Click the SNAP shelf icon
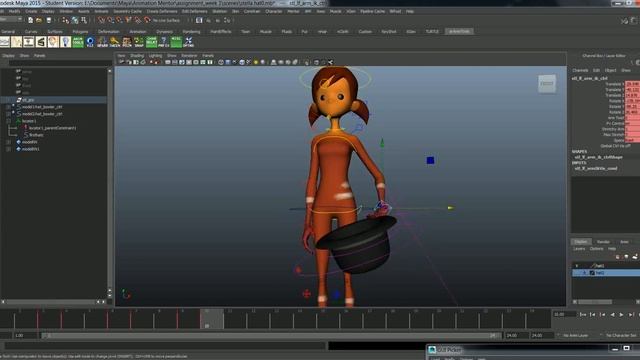This screenshot has height=360, width=640. coord(139,42)
